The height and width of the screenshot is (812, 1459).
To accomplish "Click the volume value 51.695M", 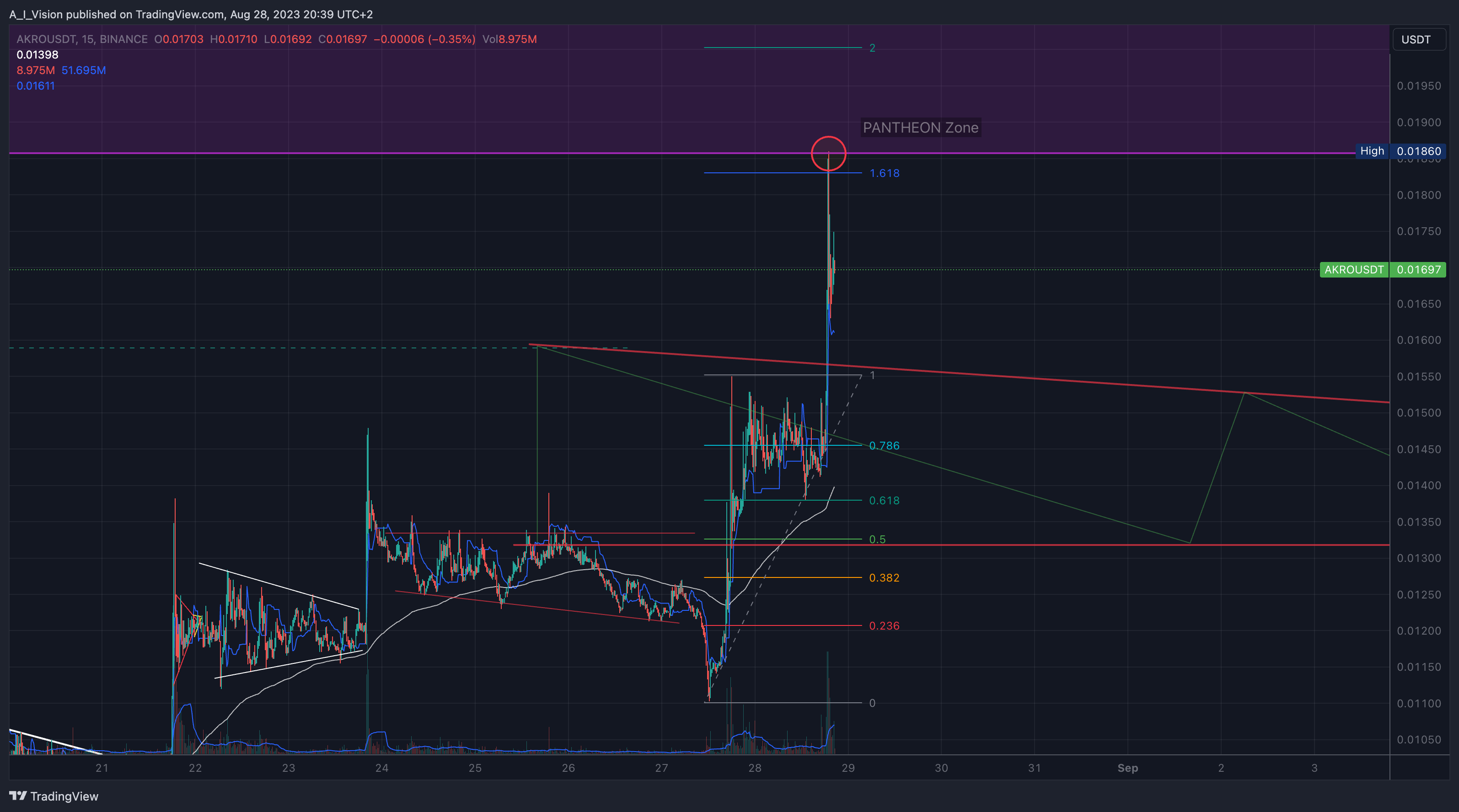I will click(84, 70).
